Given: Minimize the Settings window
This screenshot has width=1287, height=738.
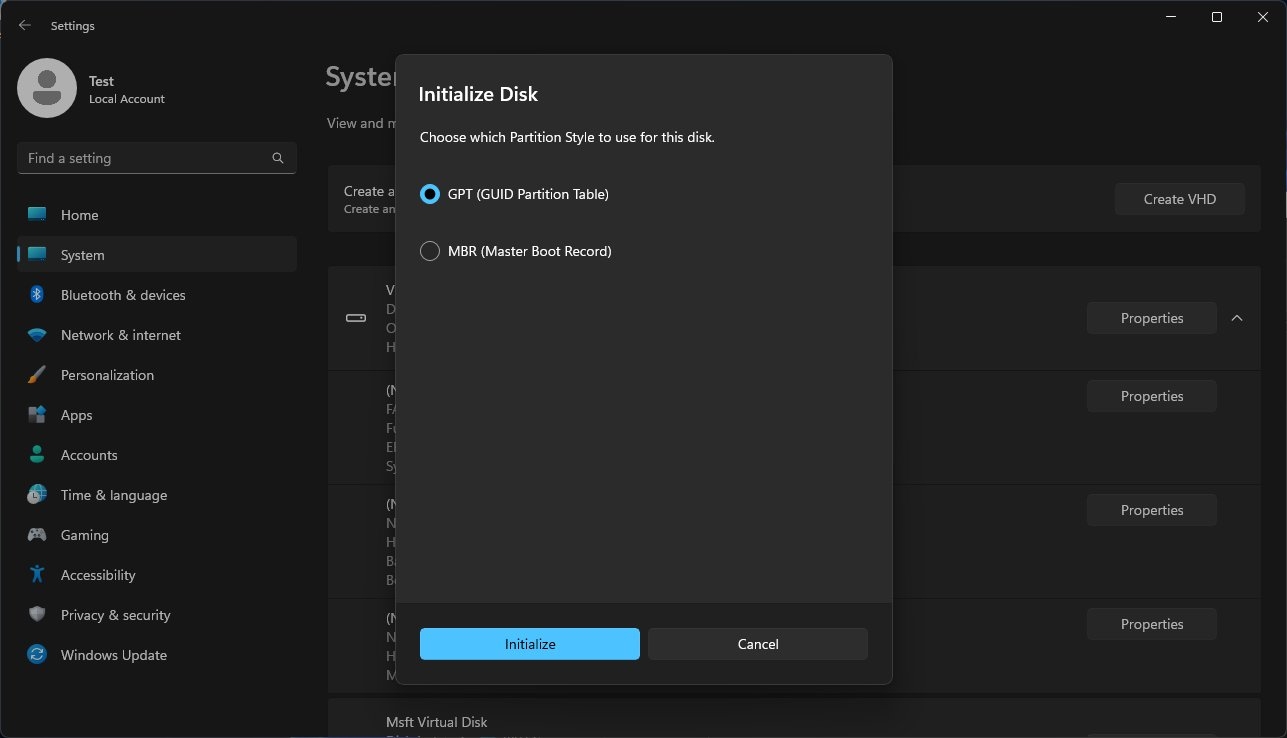Looking at the screenshot, I should [1170, 17].
